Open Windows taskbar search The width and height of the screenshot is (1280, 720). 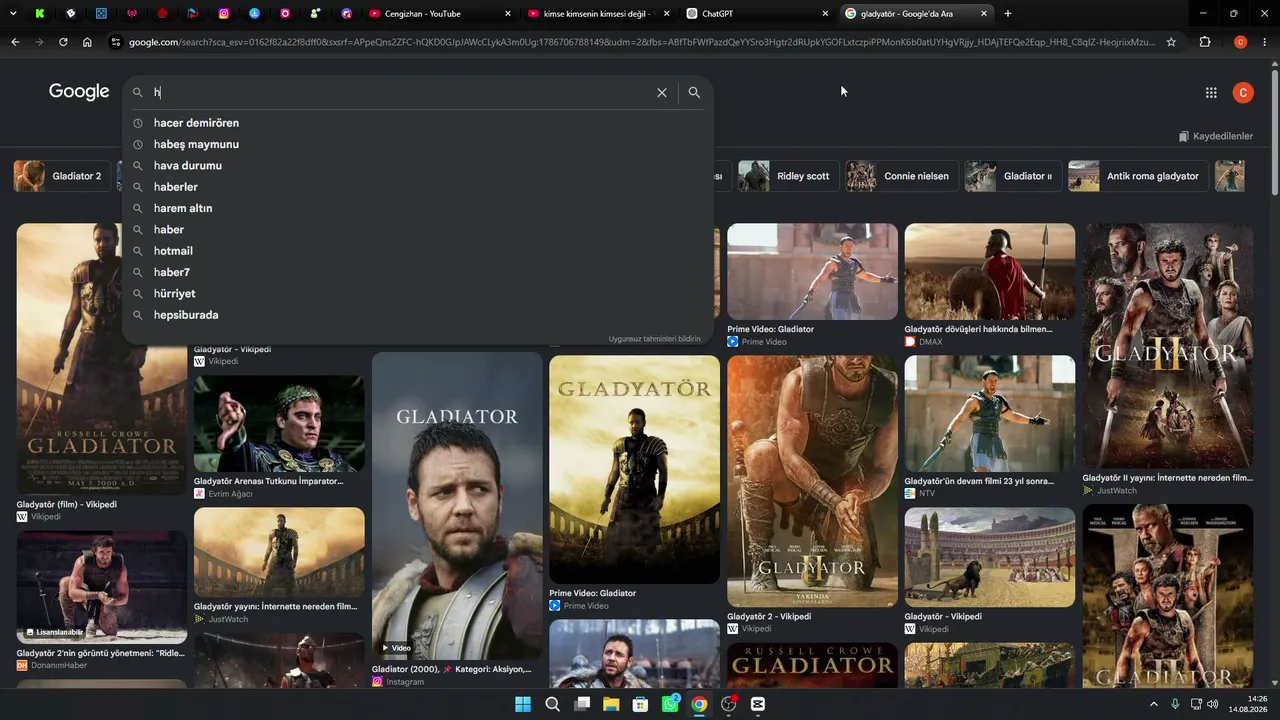coord(552,704)
